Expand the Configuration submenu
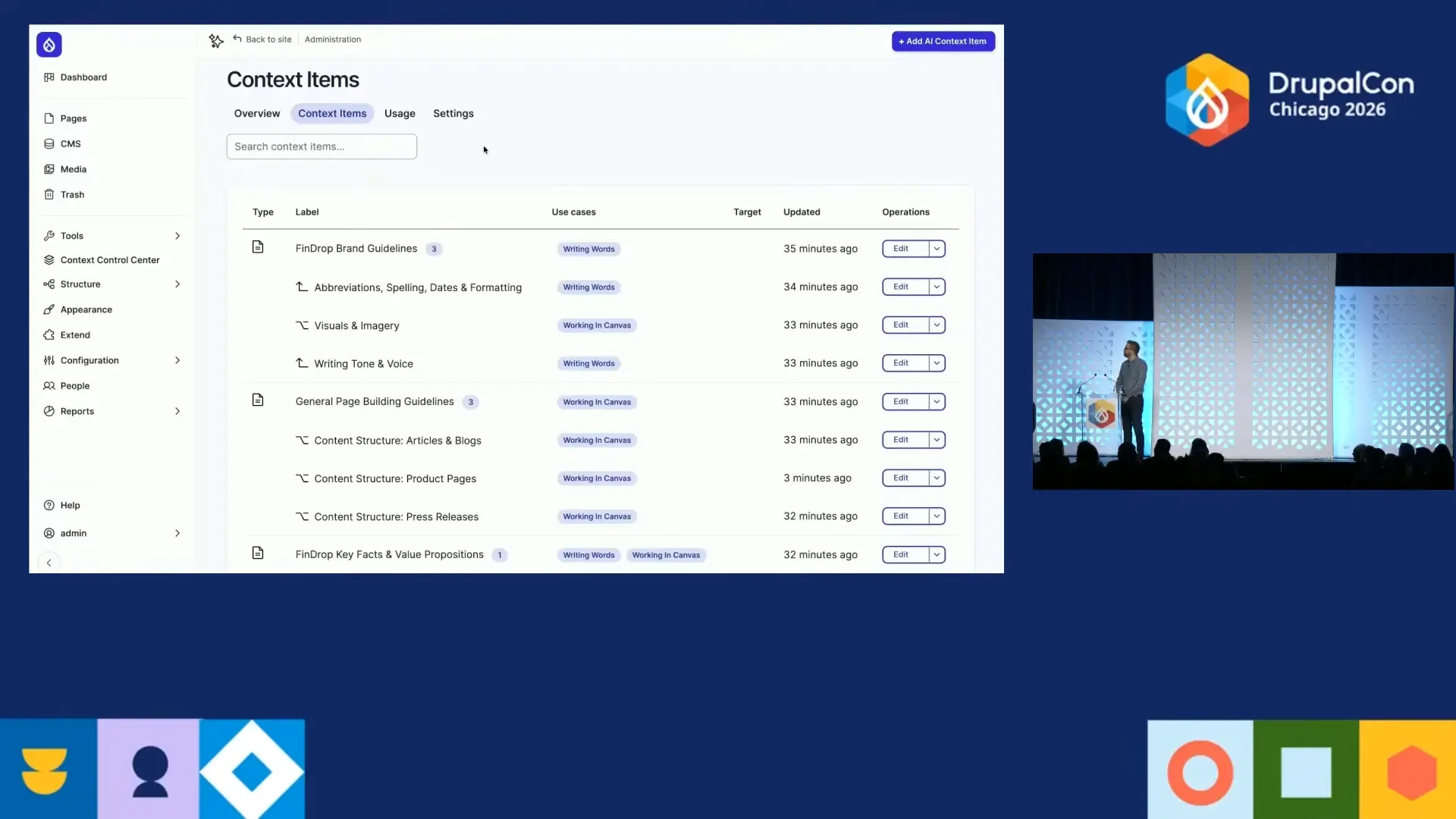The image size is (1456, 819). coord(177,360)
